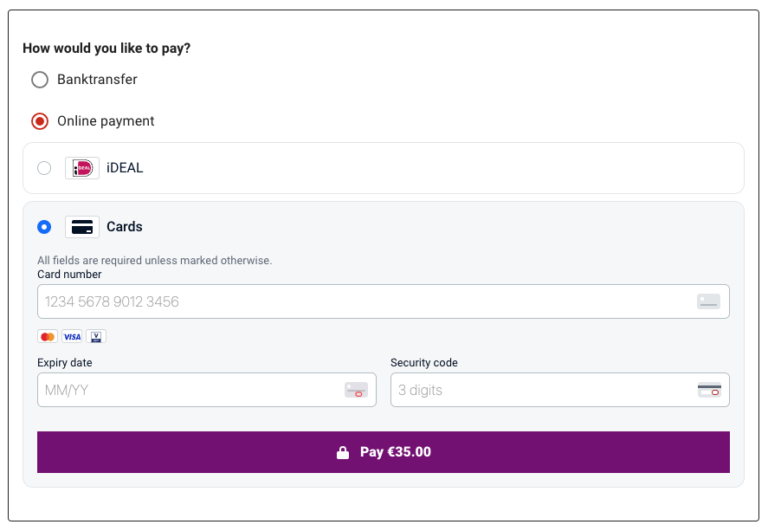Viewport: 768px width, 531px height.
Task: Click the lock icon on Pay button
Action: pyautogui.click(x=343, y=452)
